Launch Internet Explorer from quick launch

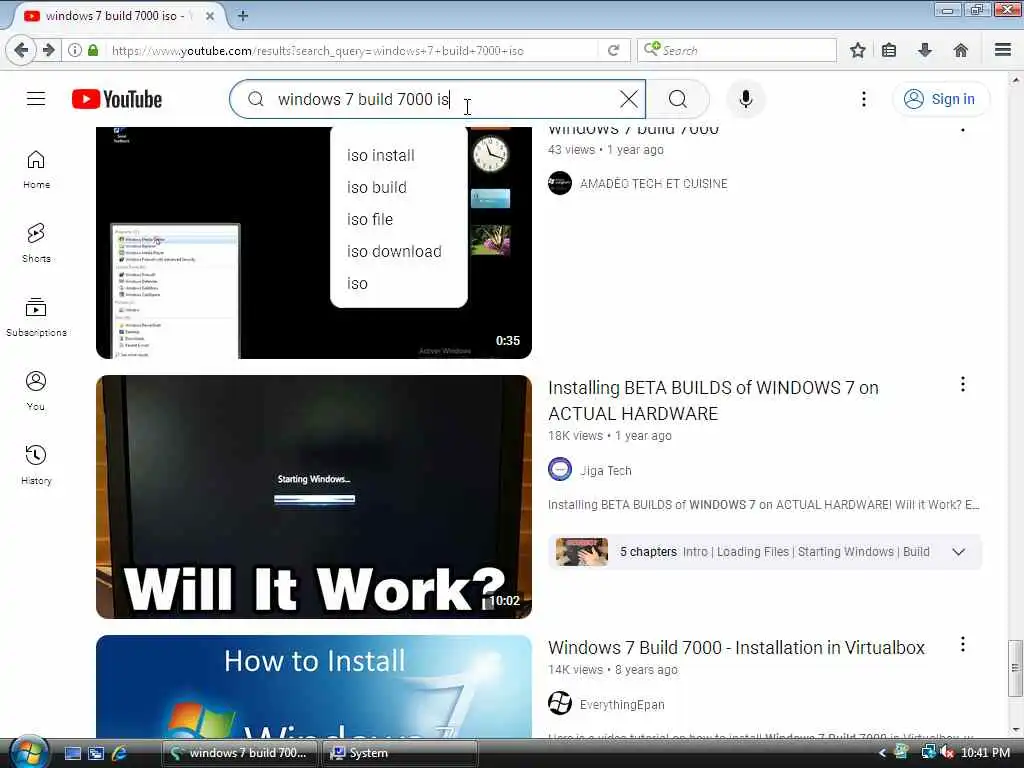119,753
